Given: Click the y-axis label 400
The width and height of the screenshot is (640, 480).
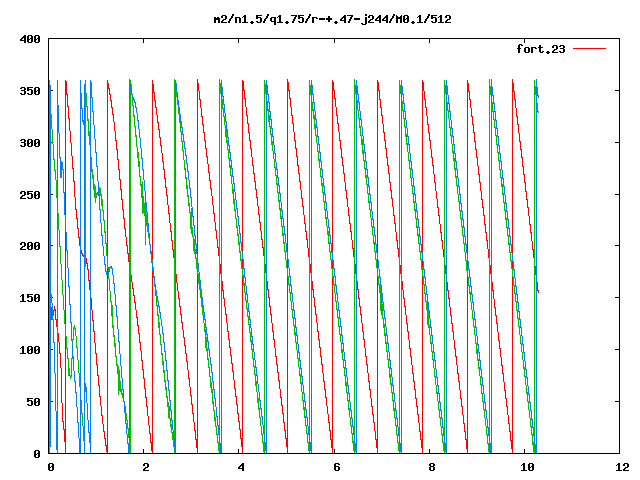Looking at the screenshot, I should coord(30,39).
